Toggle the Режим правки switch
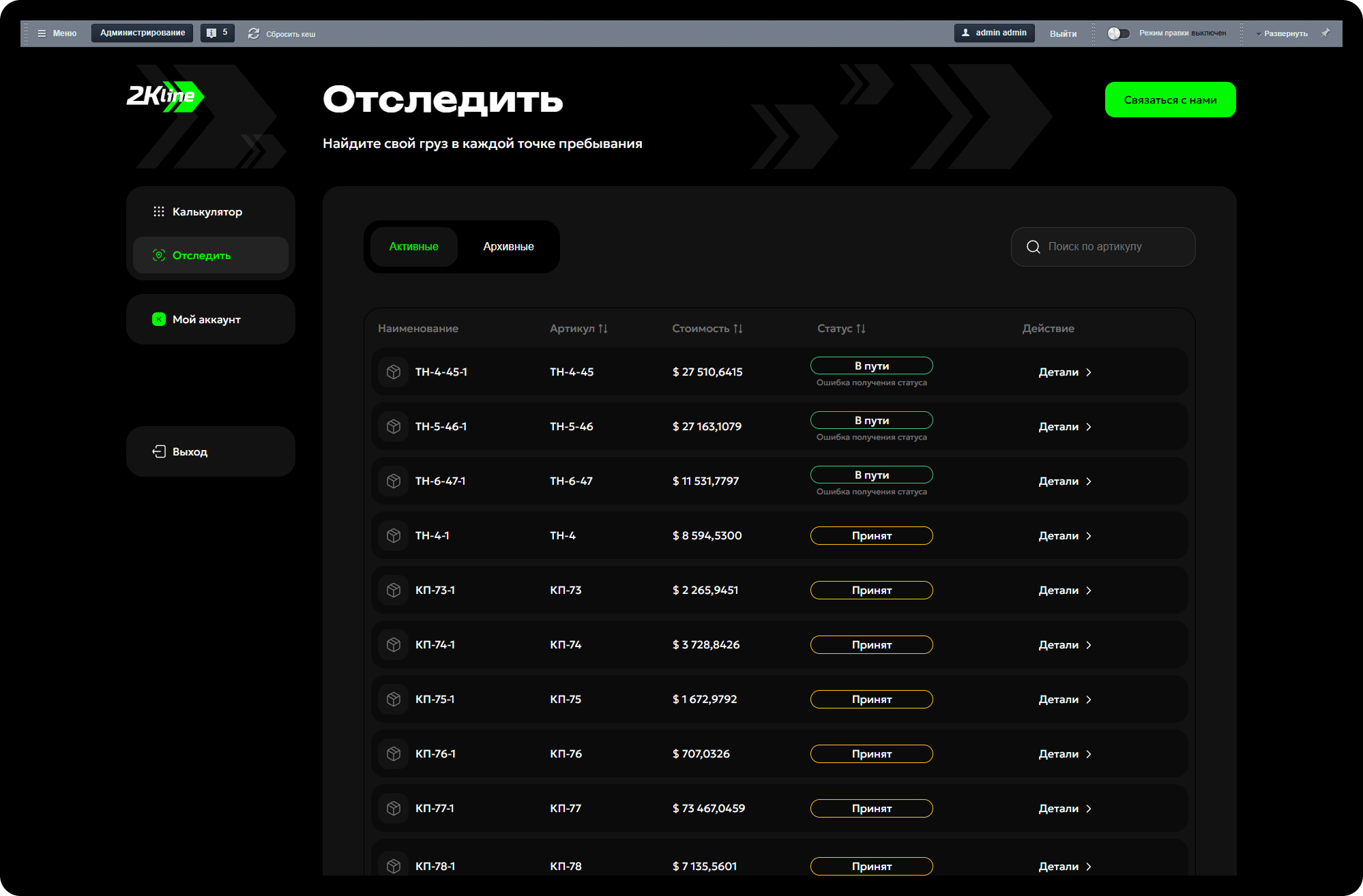Viewport: 1363px width, 896px height. (x=1118, y=33)
